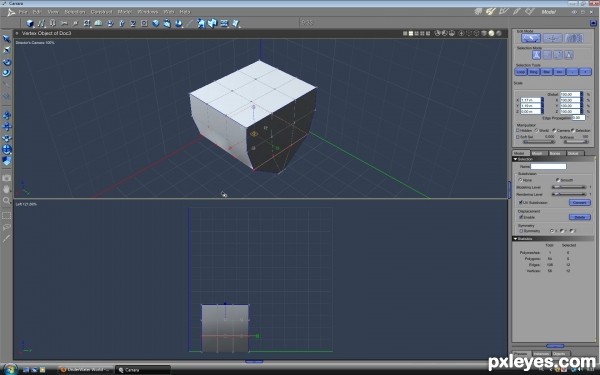
Task: Click the Delete displacement button
Action: click(x=580, y=217)
